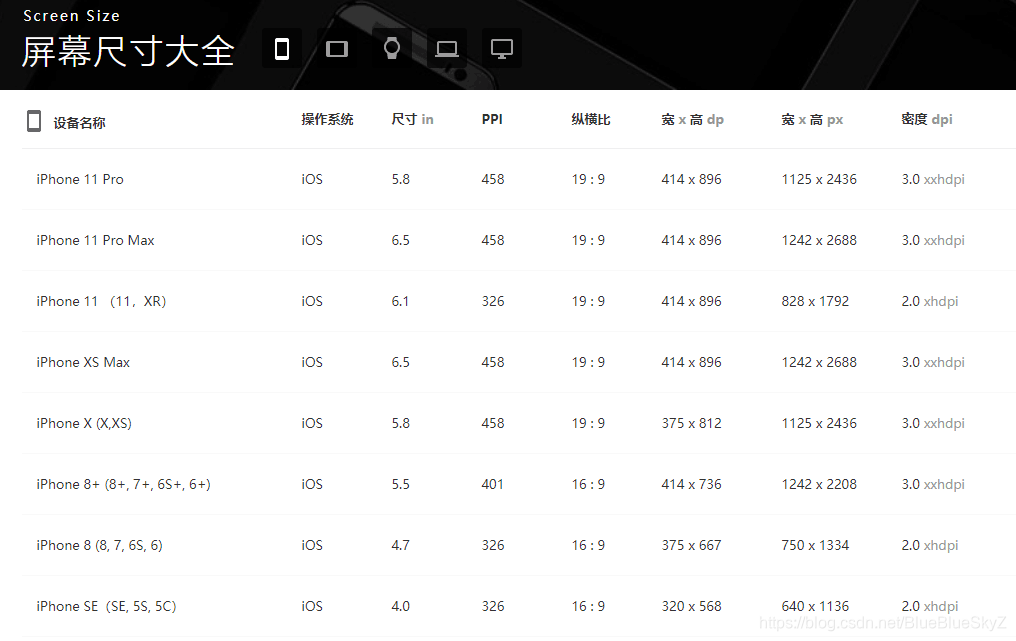The height and width of the screenshot is (641, 1016).
Task: Click the phone icon beside 设备名称
Action: [x=34, y=121]
